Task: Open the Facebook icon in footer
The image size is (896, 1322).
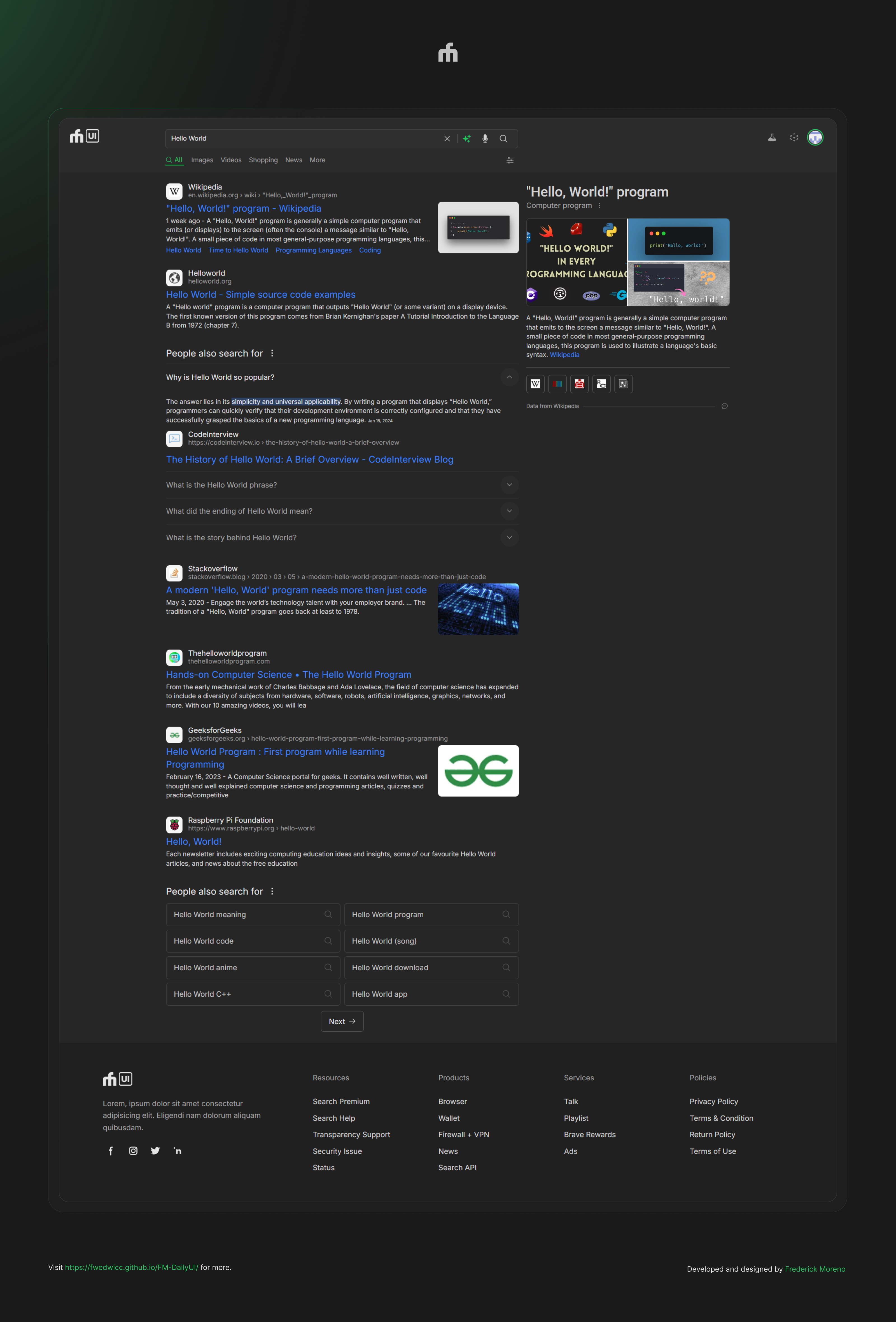Action: click(111, 1150)
